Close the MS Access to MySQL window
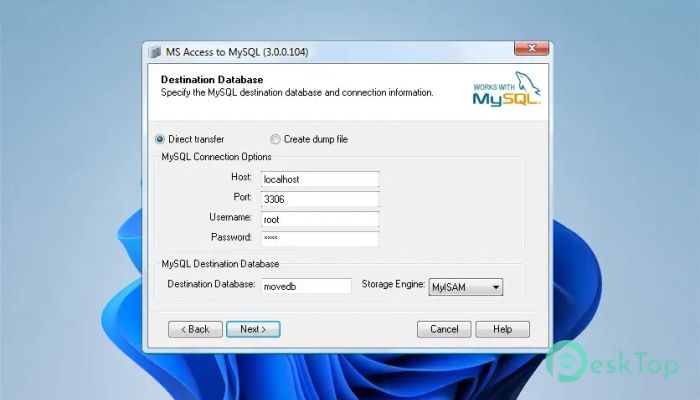The width and height of the screenshot is (700, 400). pyautogui.click(x=531, y=48)
